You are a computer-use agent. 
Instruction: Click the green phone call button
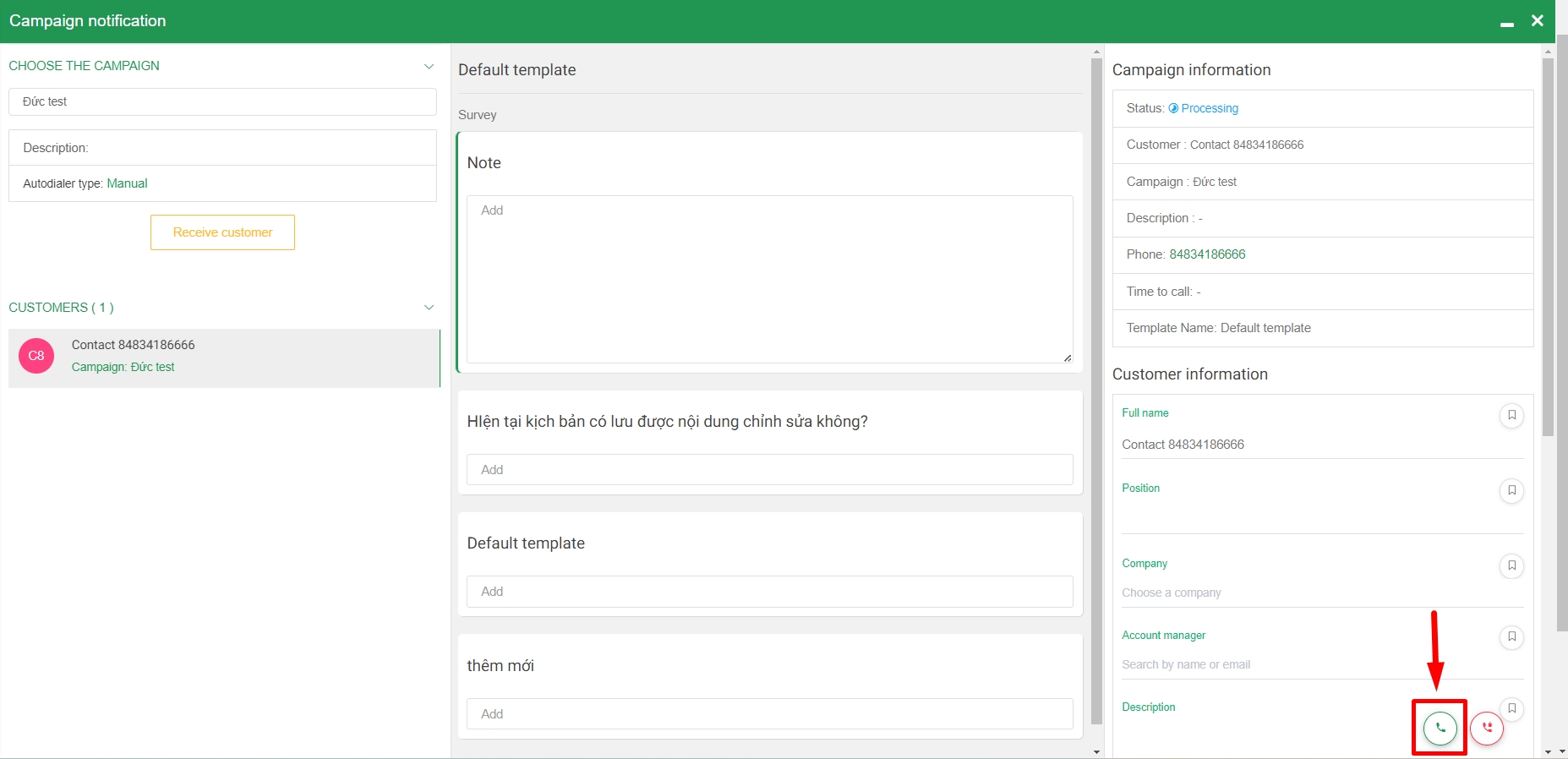1440,728
